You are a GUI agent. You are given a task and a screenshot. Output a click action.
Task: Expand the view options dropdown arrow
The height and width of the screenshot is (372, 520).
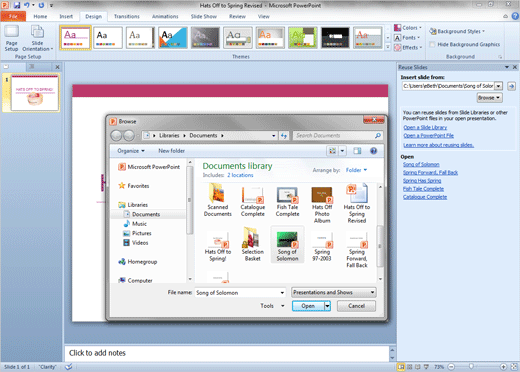(x=342, y=151)
